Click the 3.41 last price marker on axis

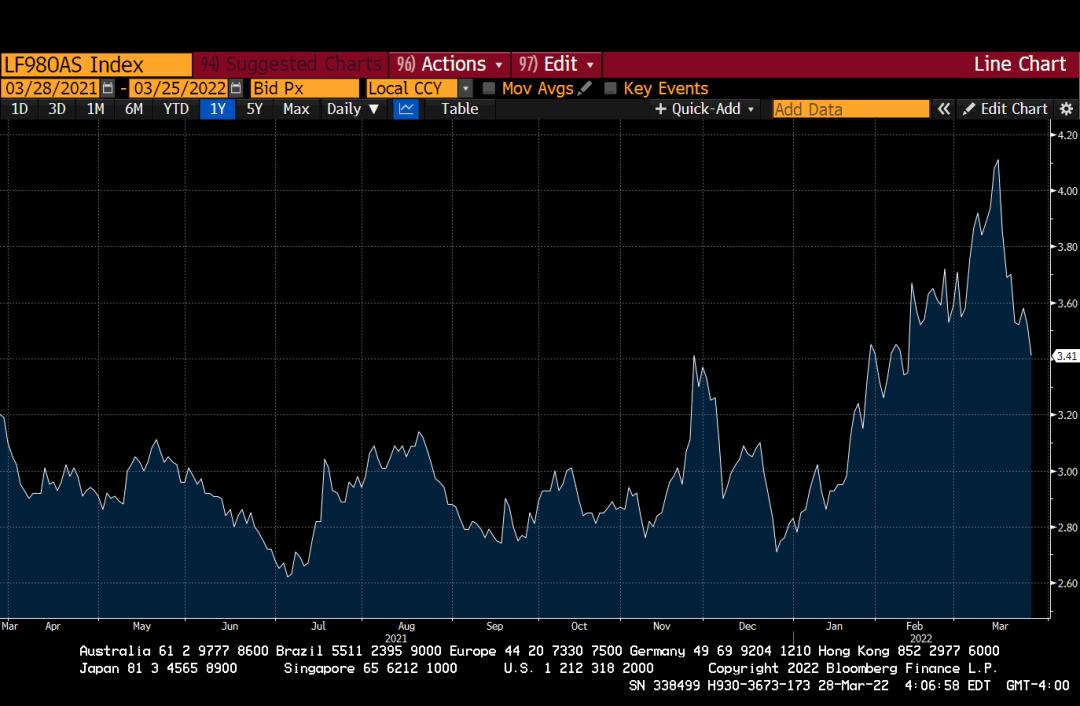1066,355
